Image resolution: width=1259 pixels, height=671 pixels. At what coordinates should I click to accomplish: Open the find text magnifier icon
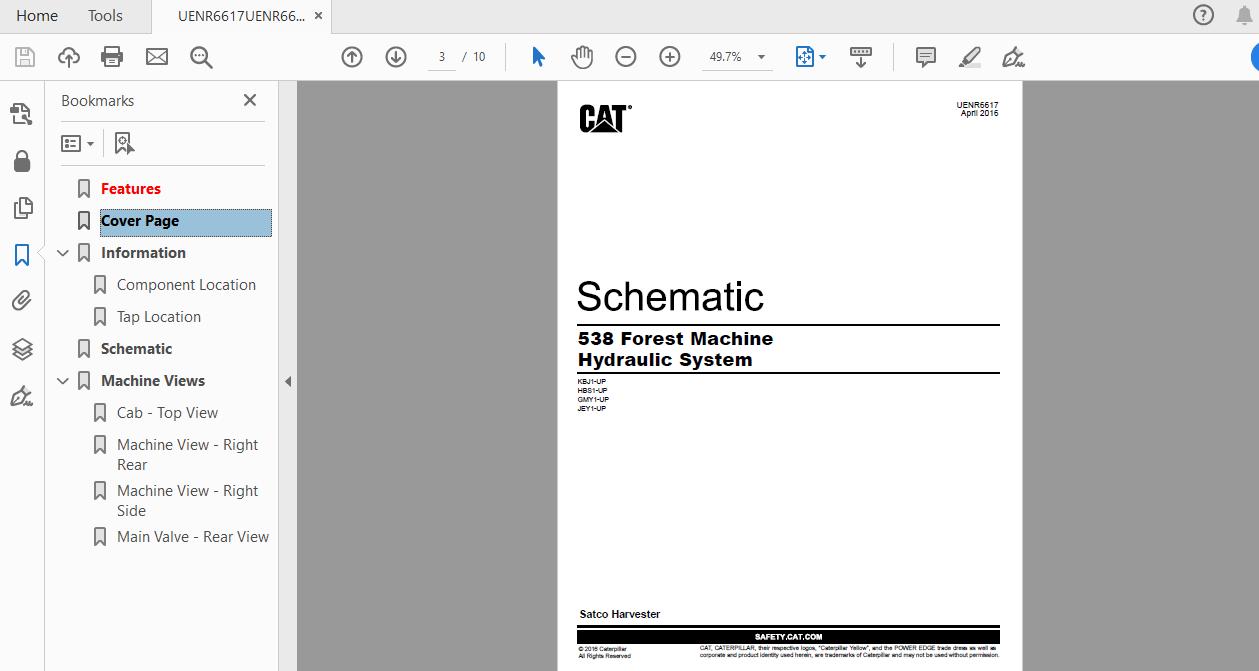point(201,57)
